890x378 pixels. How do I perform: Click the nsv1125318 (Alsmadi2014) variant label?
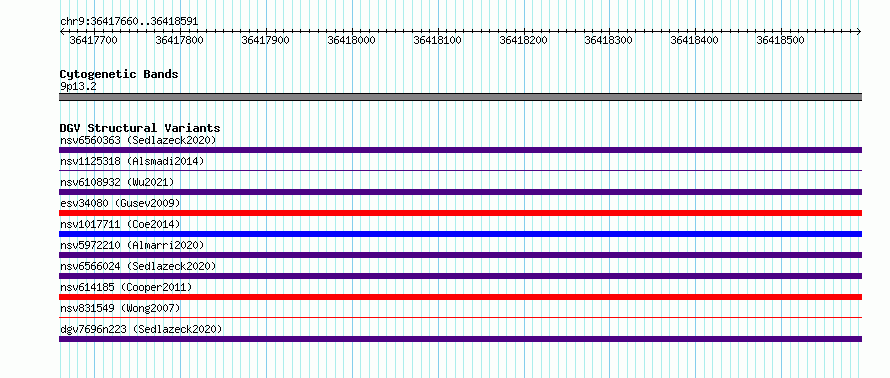[x=132, y=161]
